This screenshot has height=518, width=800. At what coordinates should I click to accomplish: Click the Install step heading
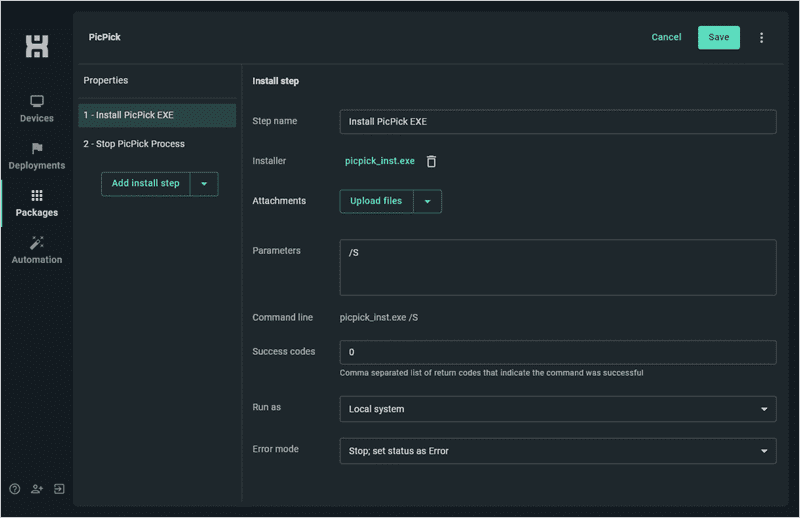coord(276,81)
